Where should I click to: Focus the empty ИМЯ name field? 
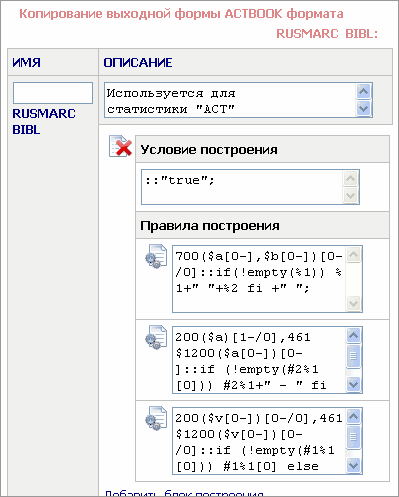pos(53,93)
